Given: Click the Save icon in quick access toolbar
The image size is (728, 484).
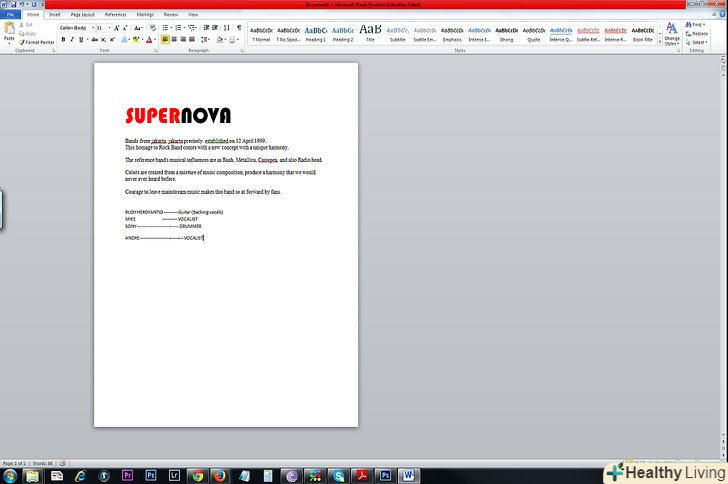Looking at the screenshot, I should (13, 4).
